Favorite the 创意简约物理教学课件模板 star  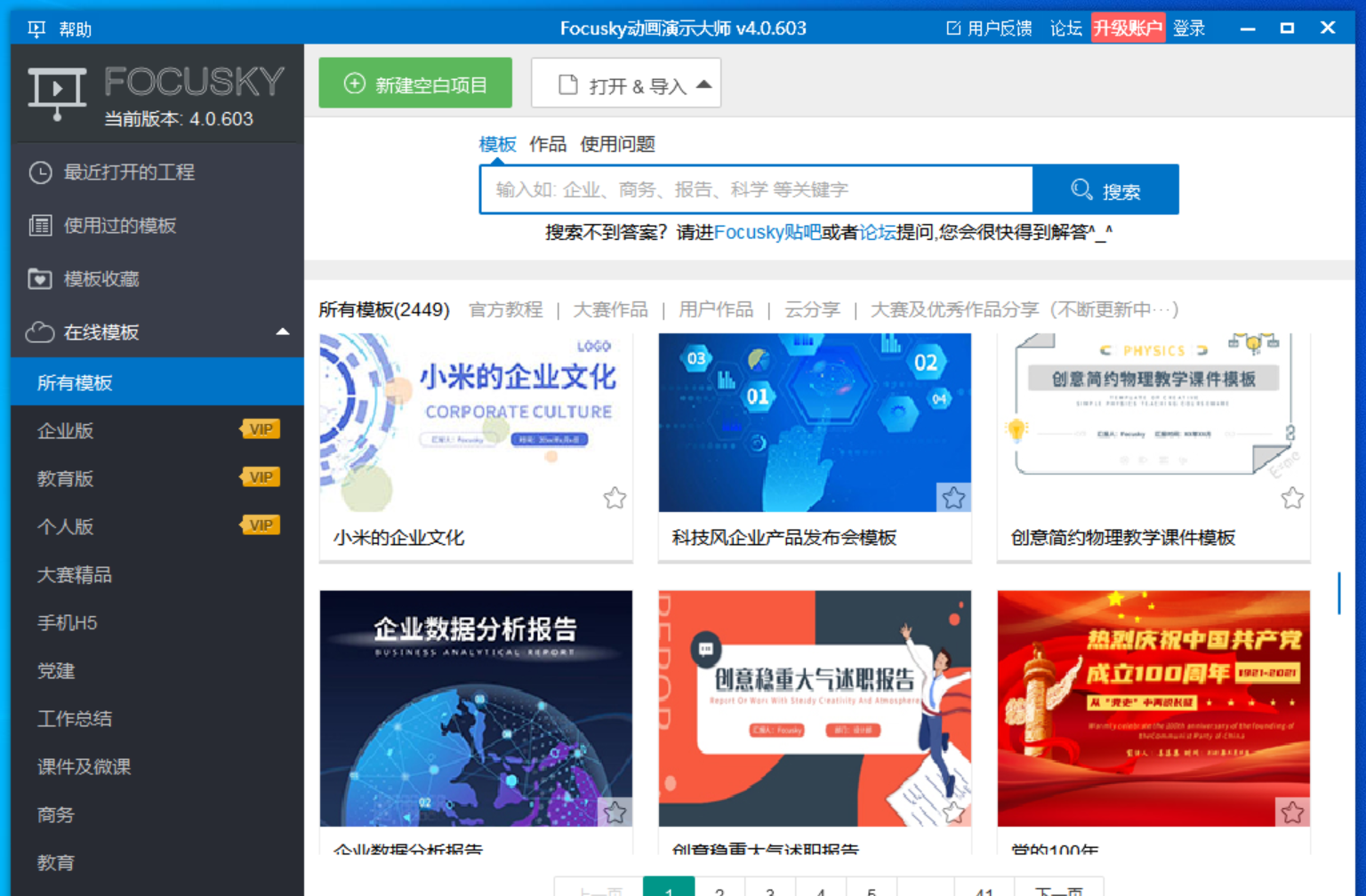(x=1292, y=498)
